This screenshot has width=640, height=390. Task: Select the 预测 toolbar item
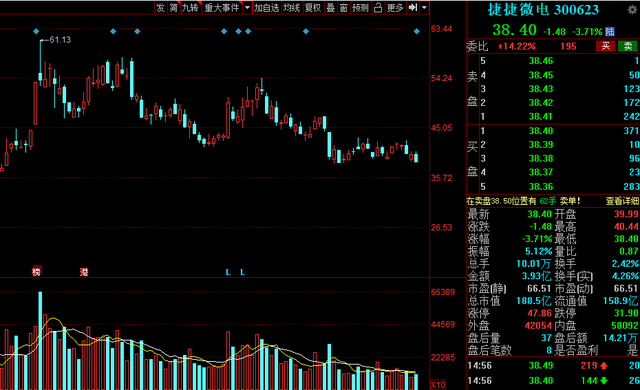[360, 8]
